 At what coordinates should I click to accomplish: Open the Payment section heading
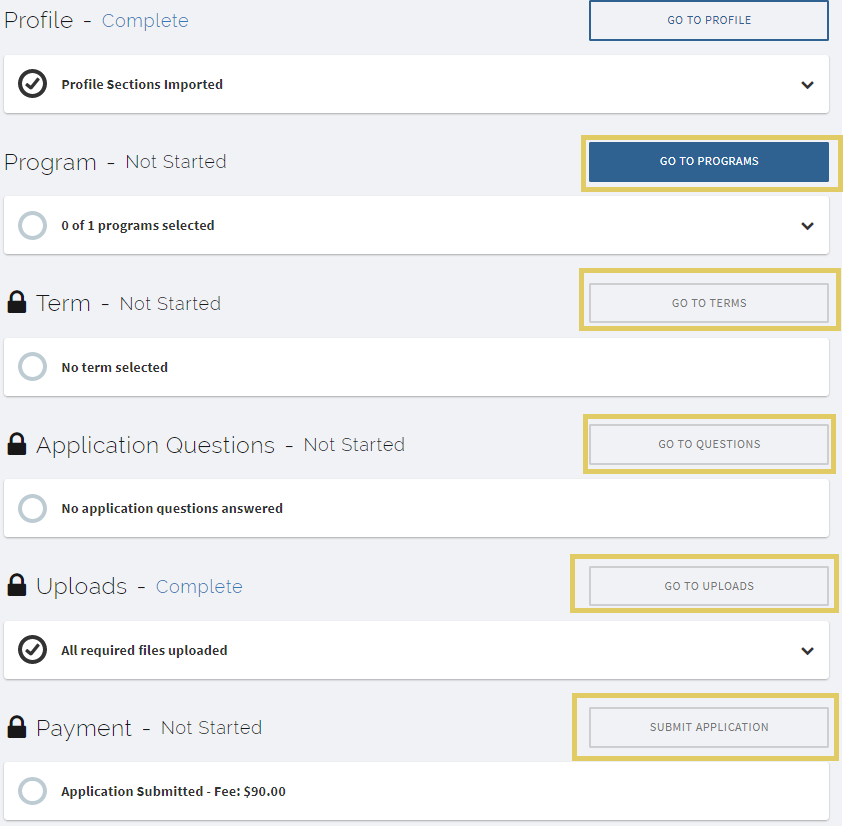point(85,728)
